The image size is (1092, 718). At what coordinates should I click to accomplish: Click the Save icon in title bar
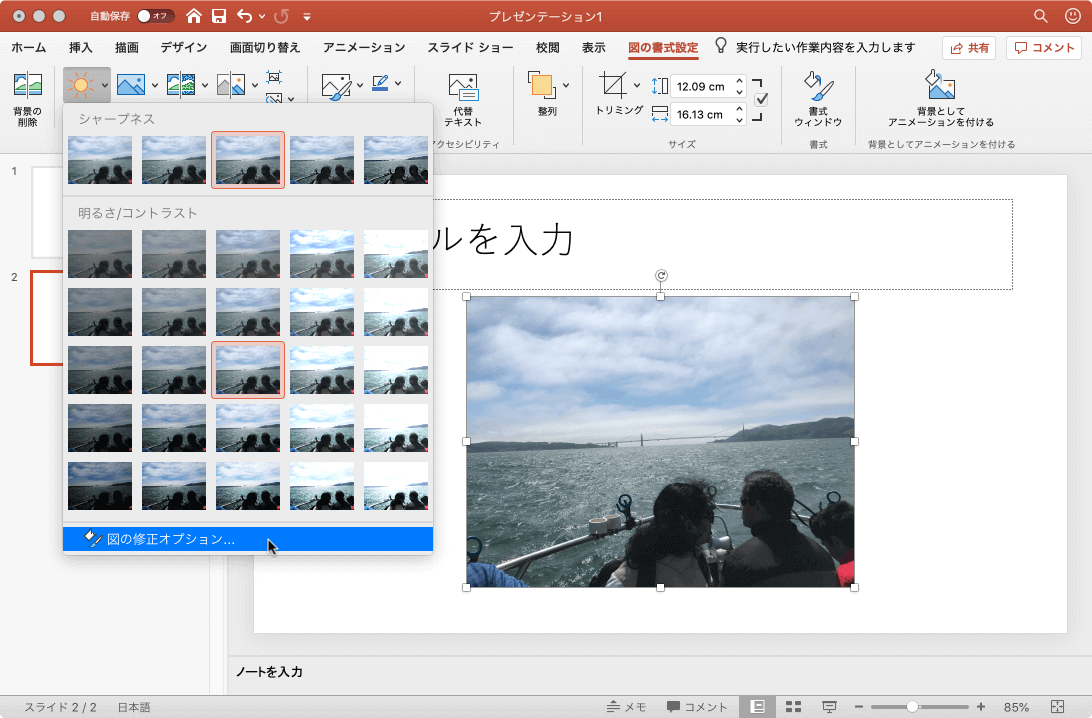218,16
